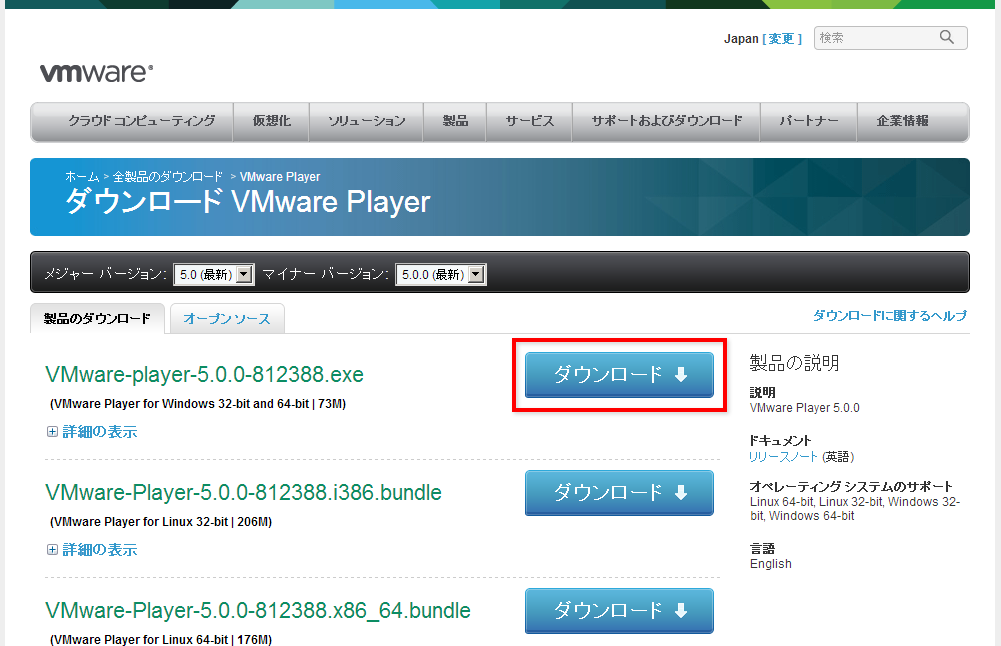Click the 'English' language value
This screenshot has width=1001, height=646.
click(771, 564)
